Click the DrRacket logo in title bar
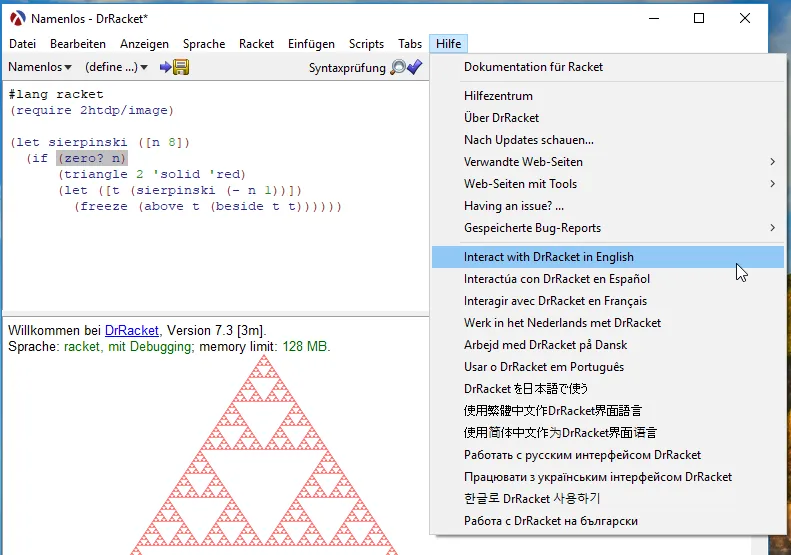 coord(17,19)
